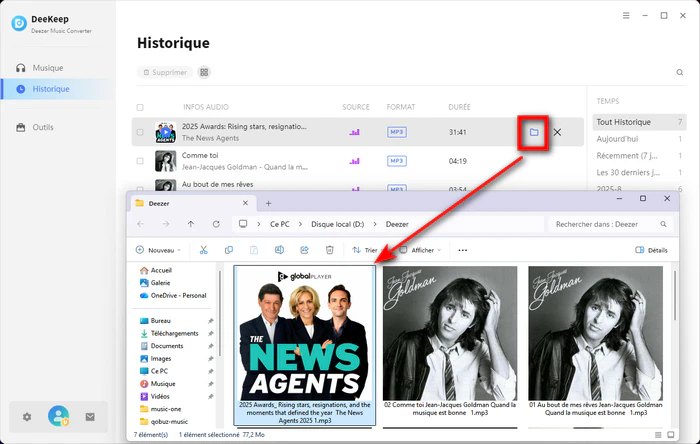
Task: Click the Deezer source icon of 2025 Awards
Action: coord(355,132)
